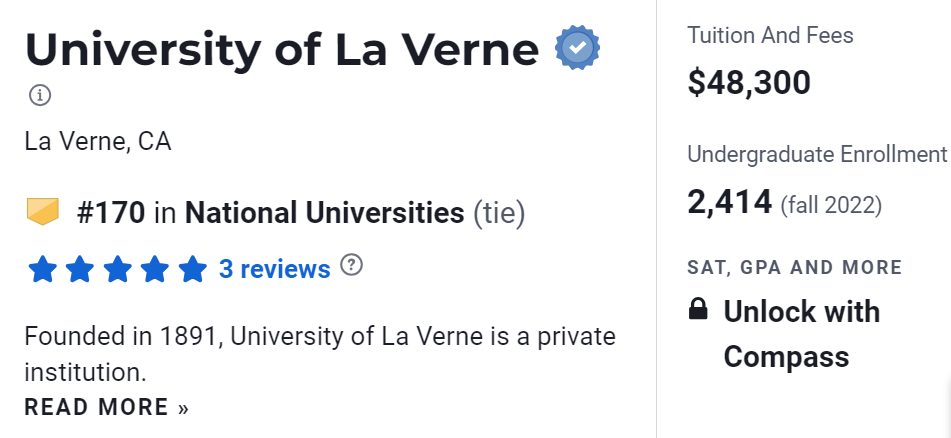Click the 2,414 enrollment figure
The image size is (951, 438).
(x=729, y=203)
